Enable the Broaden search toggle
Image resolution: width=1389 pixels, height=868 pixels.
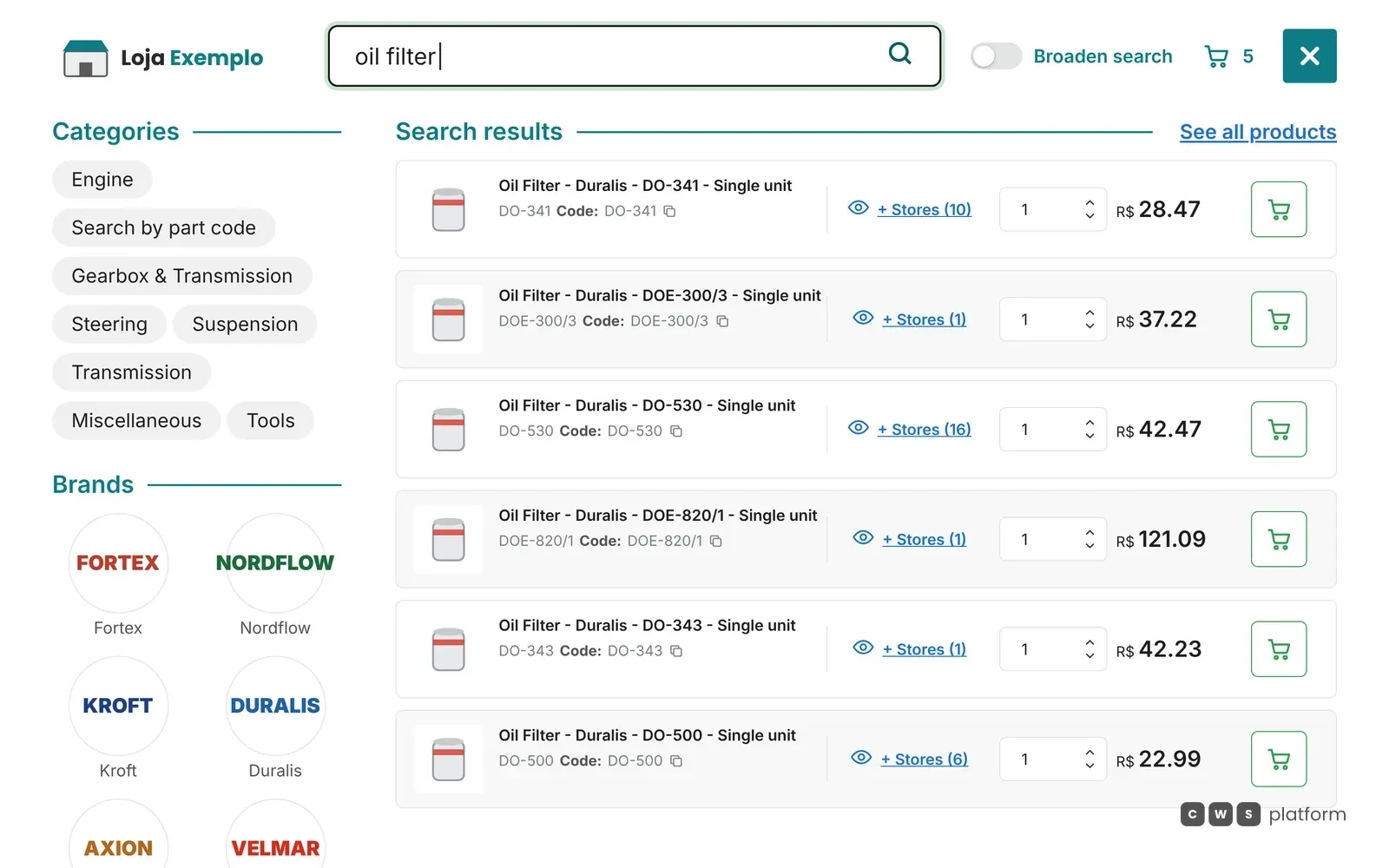tap(996, 56)
